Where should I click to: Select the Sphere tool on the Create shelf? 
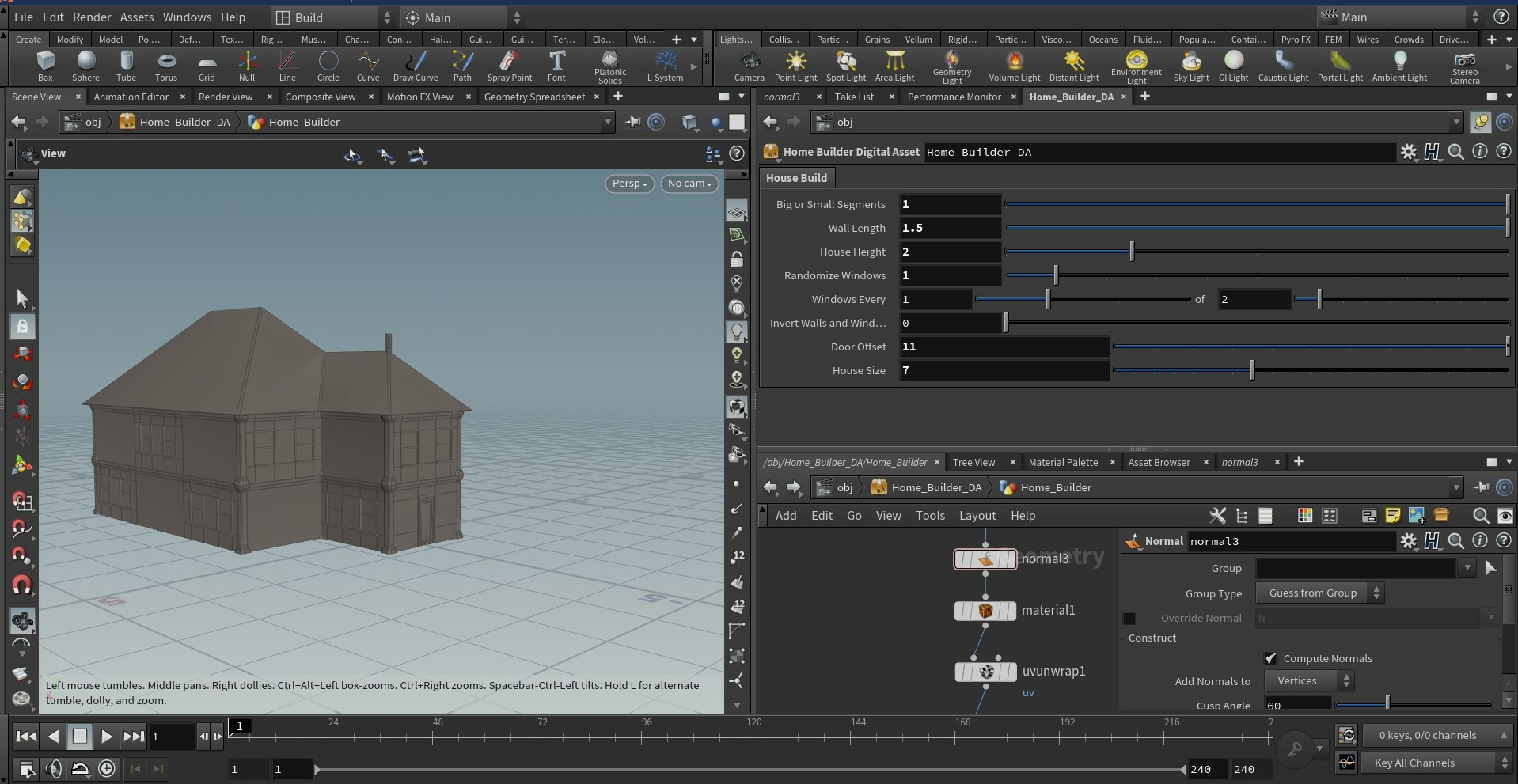(85, 66)
